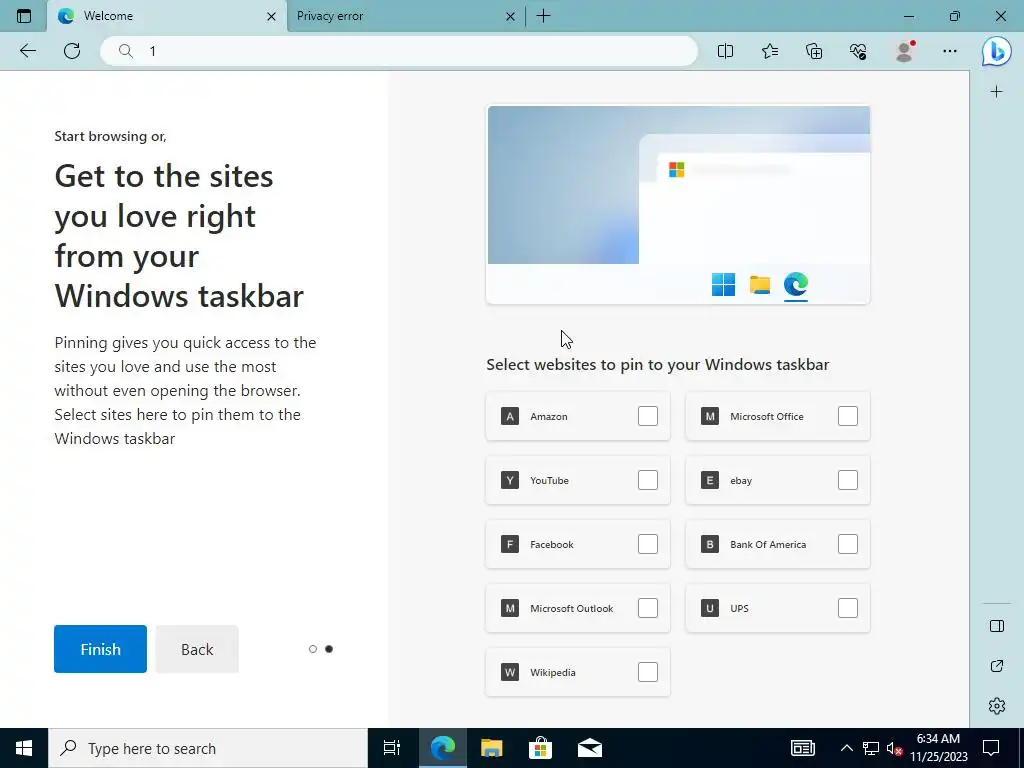This screenshot has width=1024, height=768.
Task: Open the Favorites star list
Action: coord(770,51)
